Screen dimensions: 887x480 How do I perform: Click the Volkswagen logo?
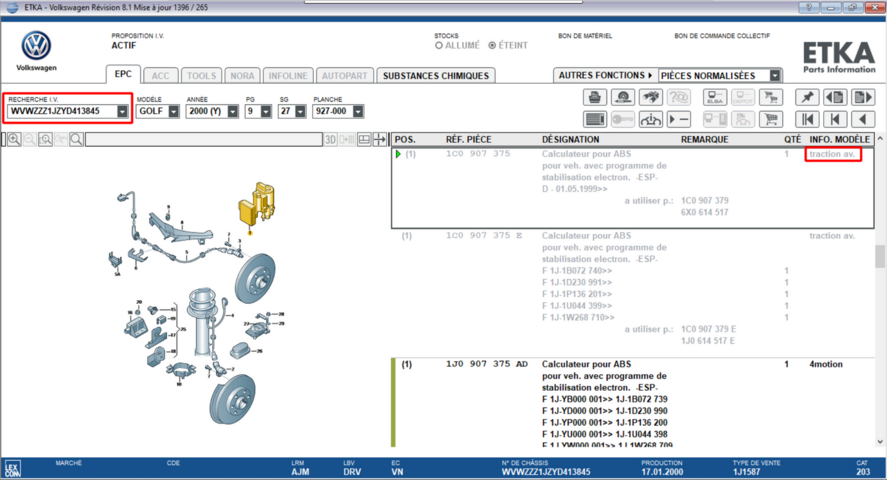(36, 46)
